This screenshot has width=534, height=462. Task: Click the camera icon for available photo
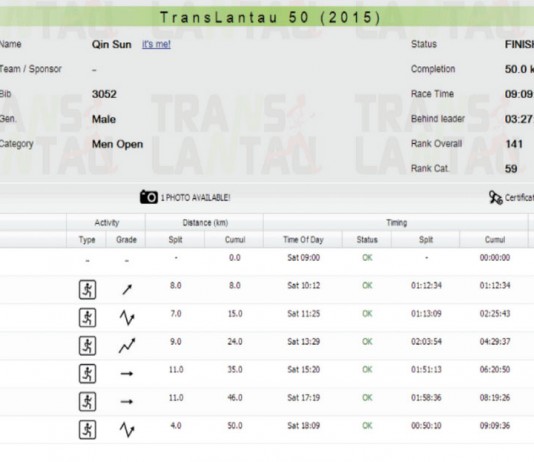pyautogui.click(x=149, y=197)
